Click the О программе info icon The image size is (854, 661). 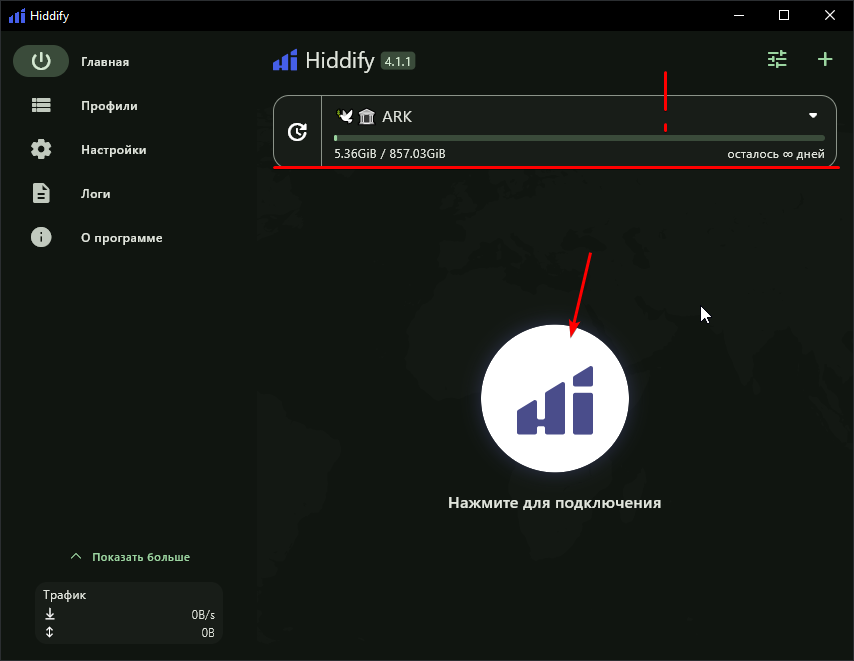pyautogui.click(x=41, y=237)
